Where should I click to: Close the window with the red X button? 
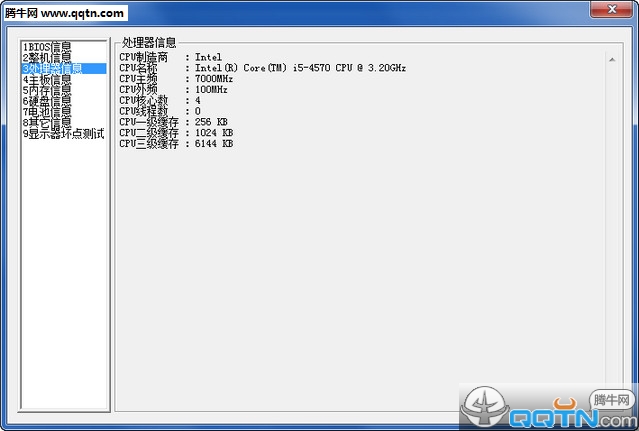(x=611, y=9)
